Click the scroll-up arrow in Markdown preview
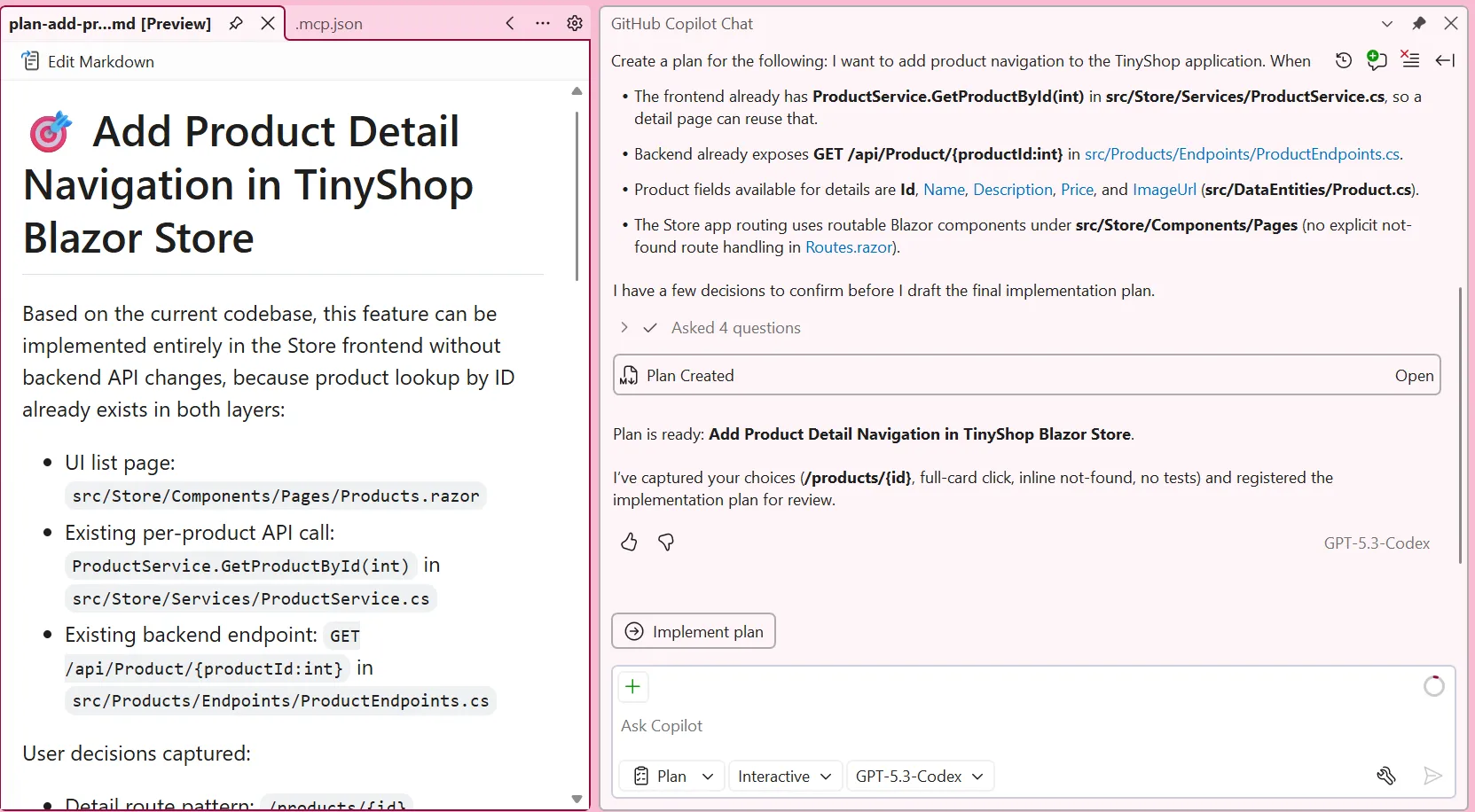The image size is (1475, 812). coord(577,91)
